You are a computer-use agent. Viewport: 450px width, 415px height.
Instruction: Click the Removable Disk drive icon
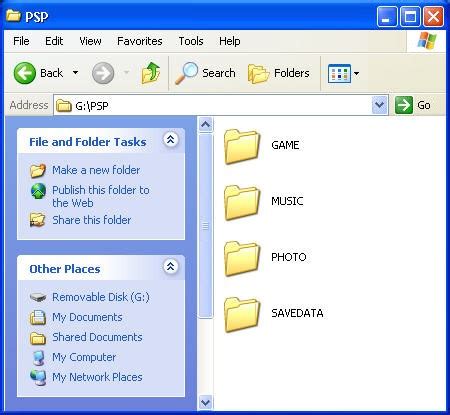[x=38, y=297]
